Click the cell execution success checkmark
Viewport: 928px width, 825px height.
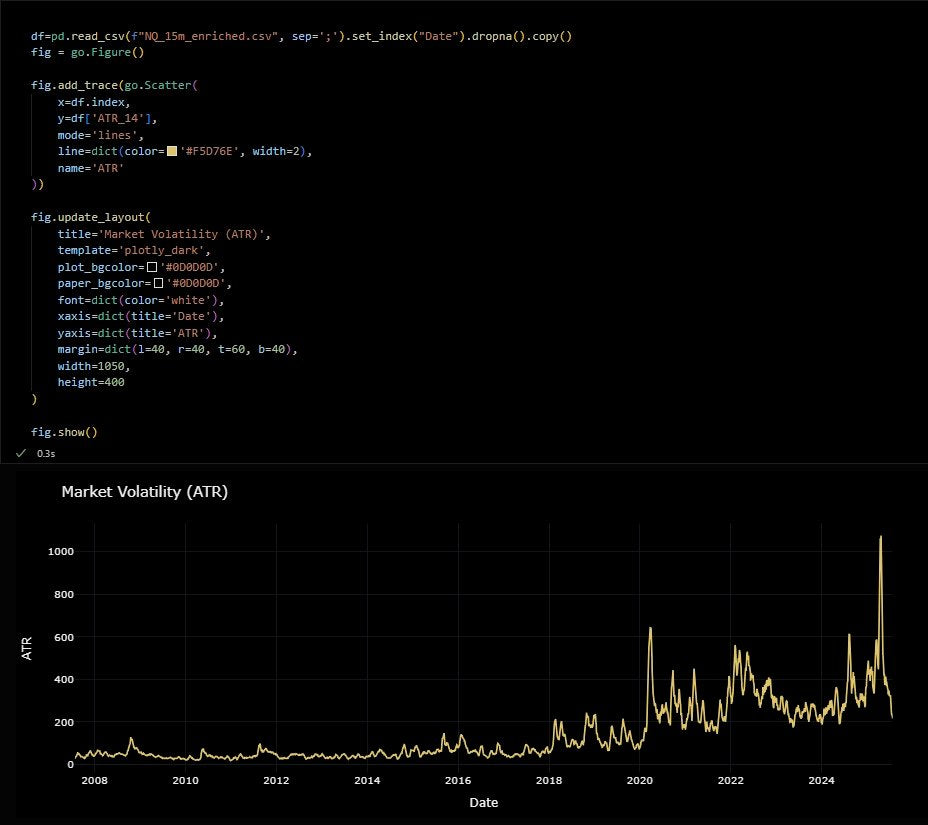tap(21, 453)
